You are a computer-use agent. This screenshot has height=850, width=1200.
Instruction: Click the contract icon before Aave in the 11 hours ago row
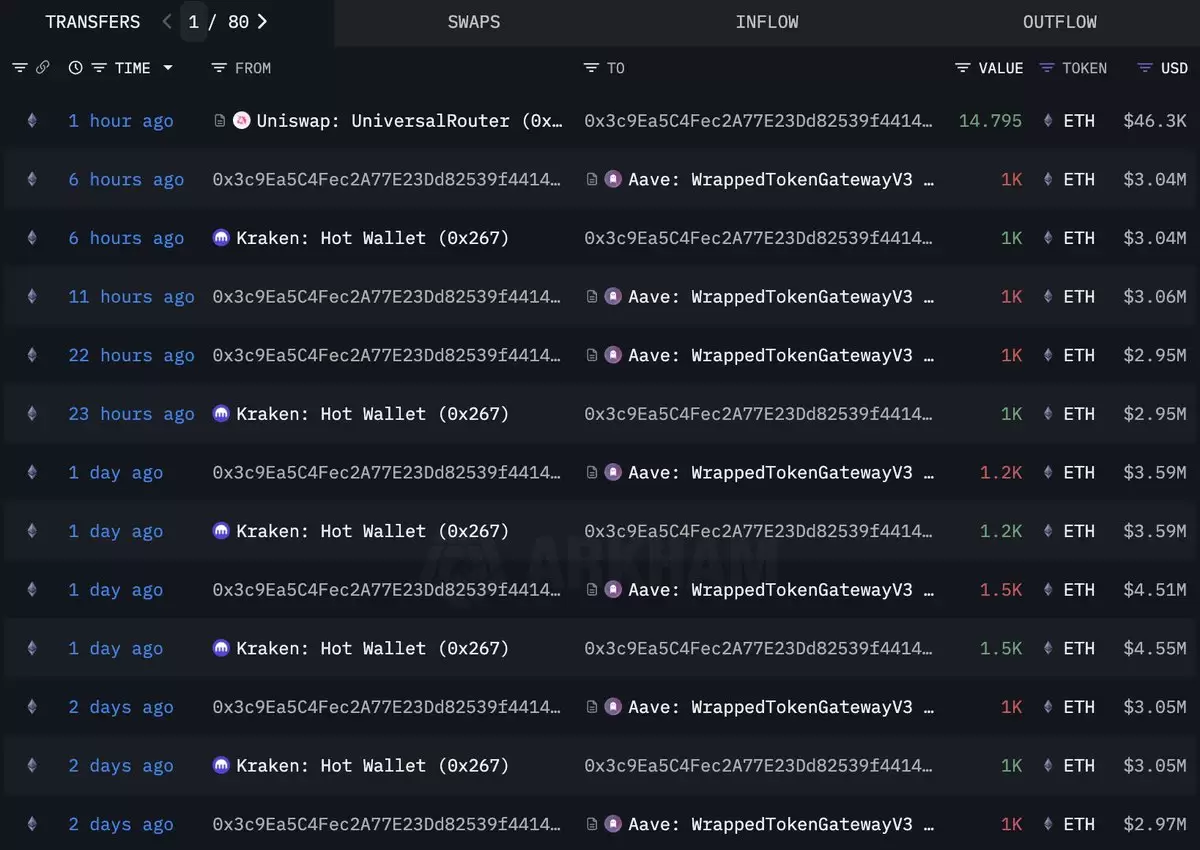coord(592,297)
